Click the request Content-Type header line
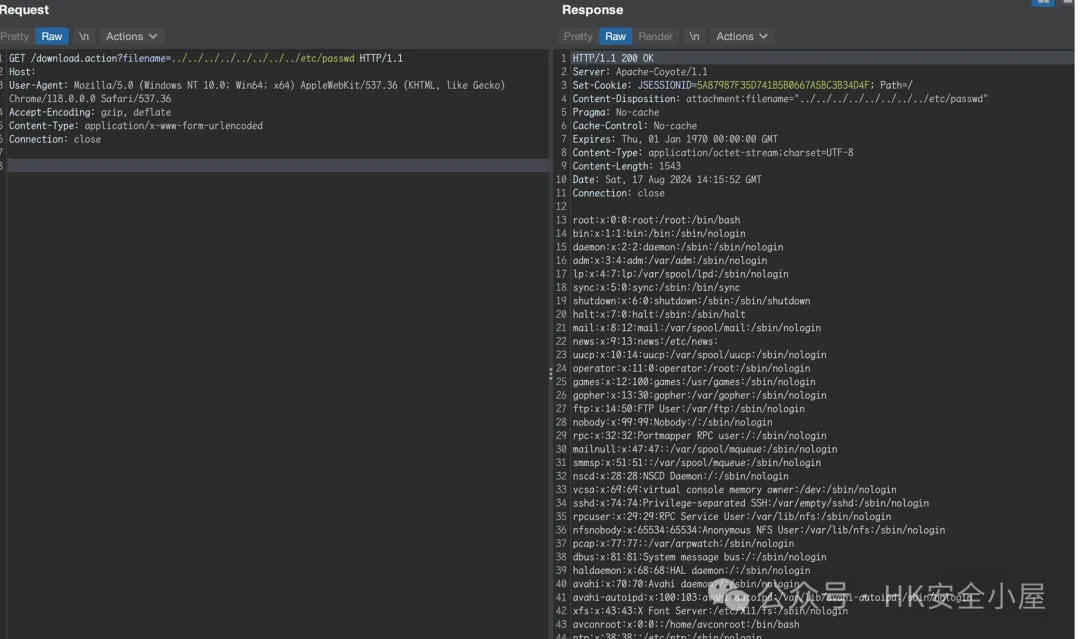Screen dimensions: 1080x639 click(x=136, y=126)
